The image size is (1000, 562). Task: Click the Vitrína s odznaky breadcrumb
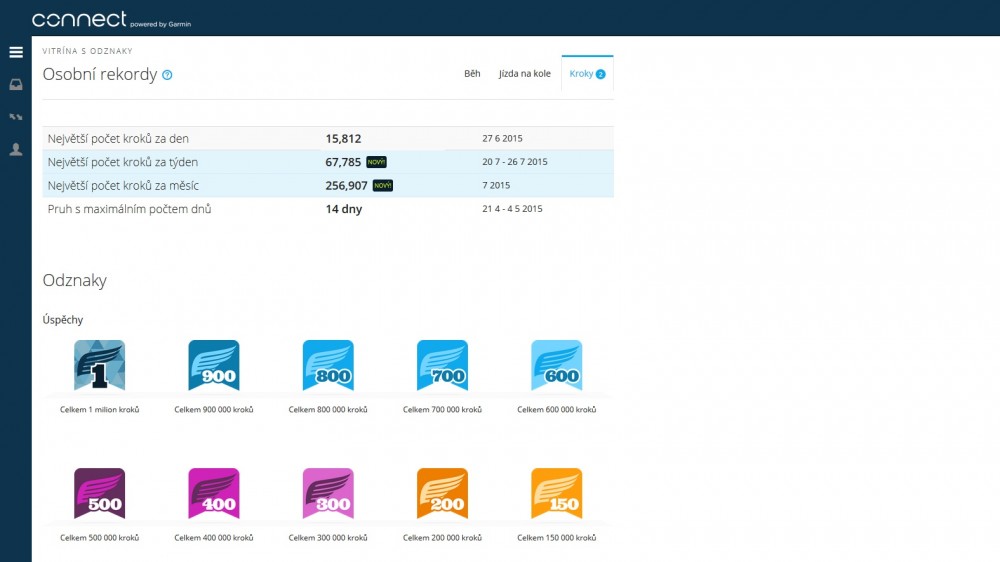pos(88,50)
